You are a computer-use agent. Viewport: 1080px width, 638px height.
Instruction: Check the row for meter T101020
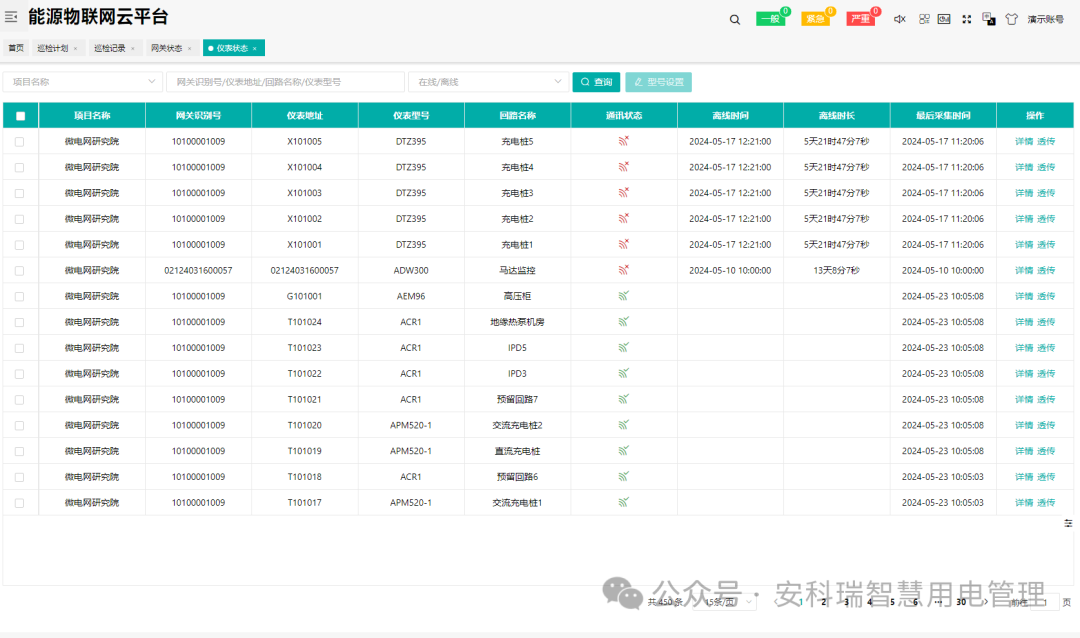19,426
